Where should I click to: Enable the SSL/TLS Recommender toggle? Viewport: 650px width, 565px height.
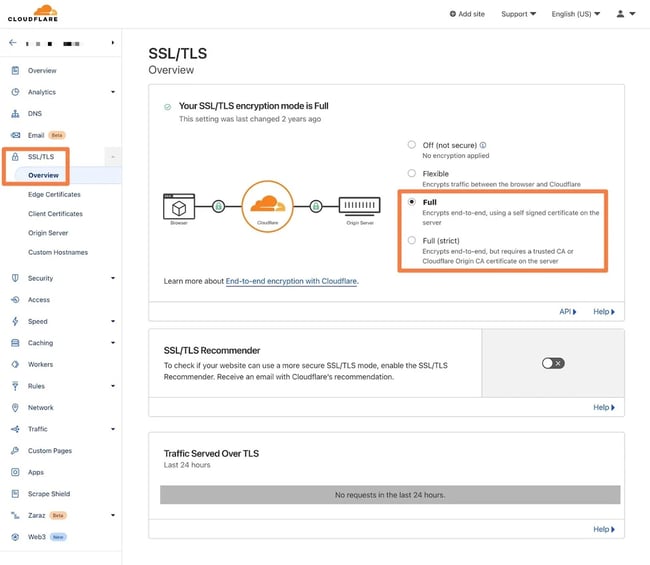point(553,363)
